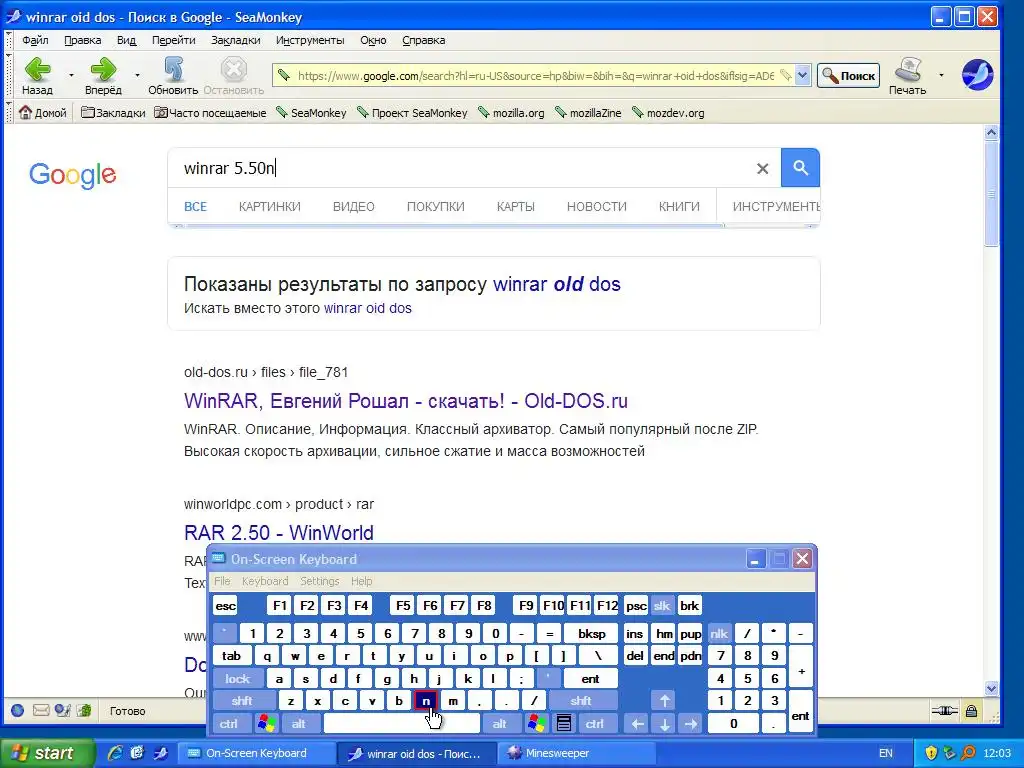This screenshot has width=1024, height=768.
Task: Open the Mail envelope icon in status bar
Action: coord(40,711)
